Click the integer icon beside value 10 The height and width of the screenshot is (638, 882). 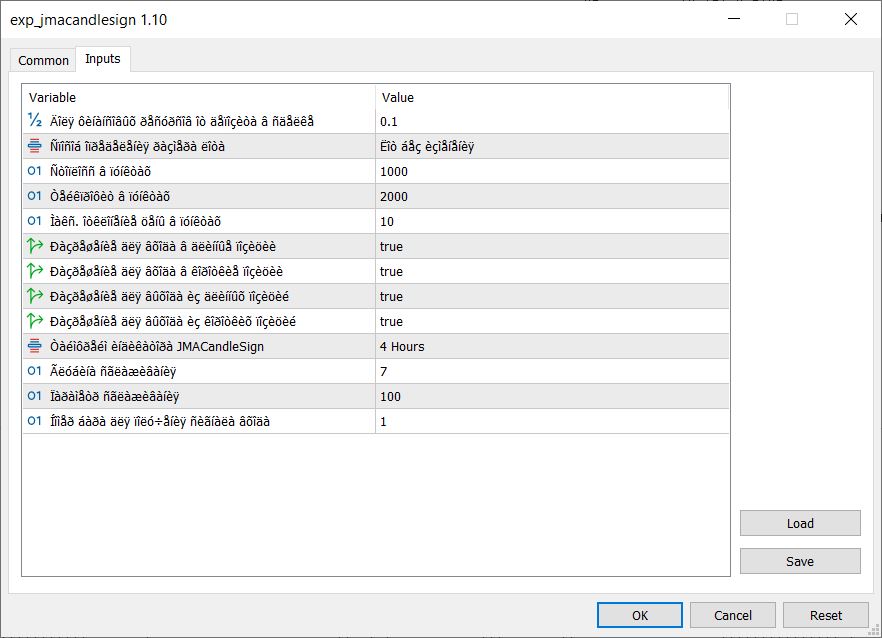35,221
